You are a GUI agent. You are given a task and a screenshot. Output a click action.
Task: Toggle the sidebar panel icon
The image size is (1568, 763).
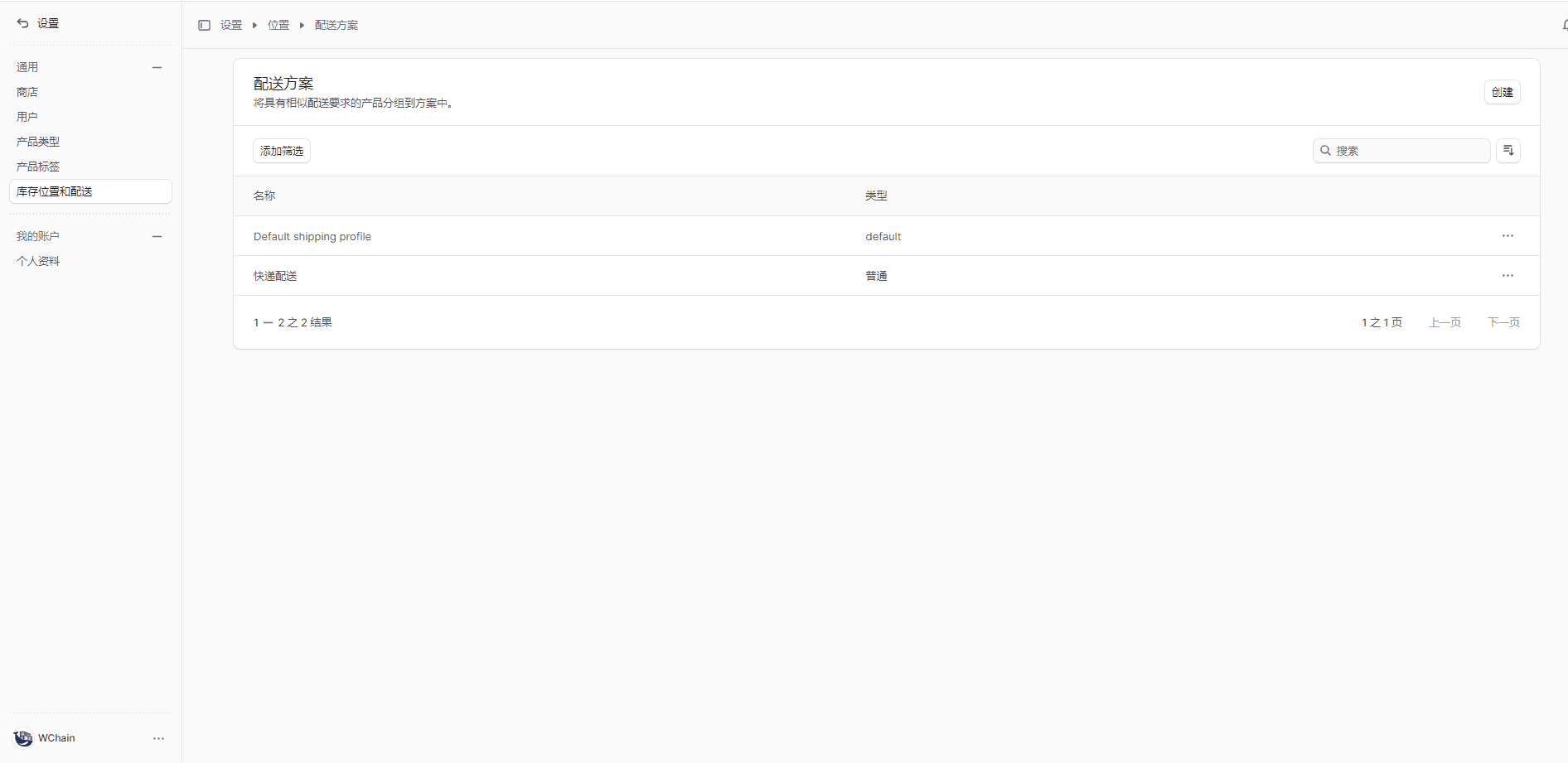pos(204,25)
